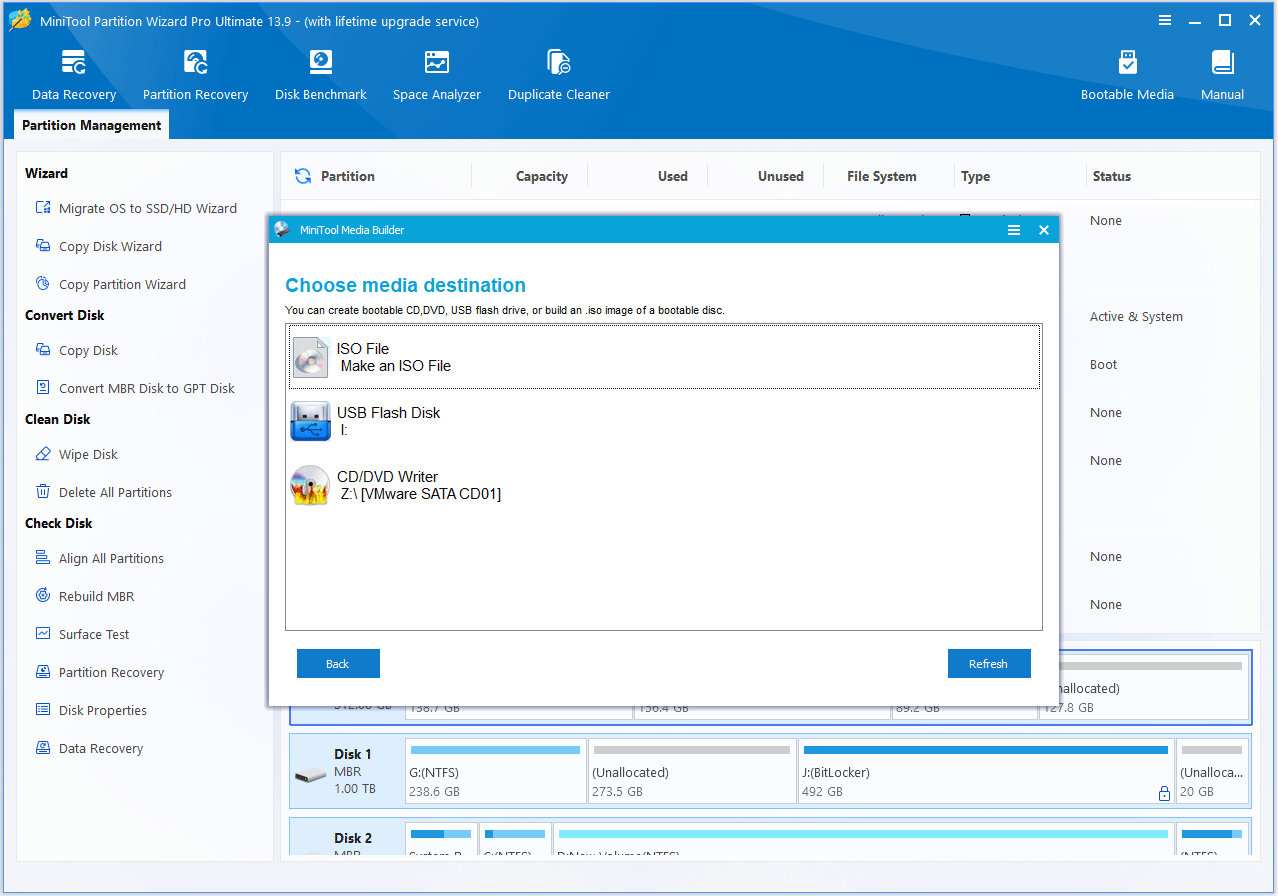Click the Check Disk section heading
The width and height of the screenshot is (1278, 896).
[58, 523]
